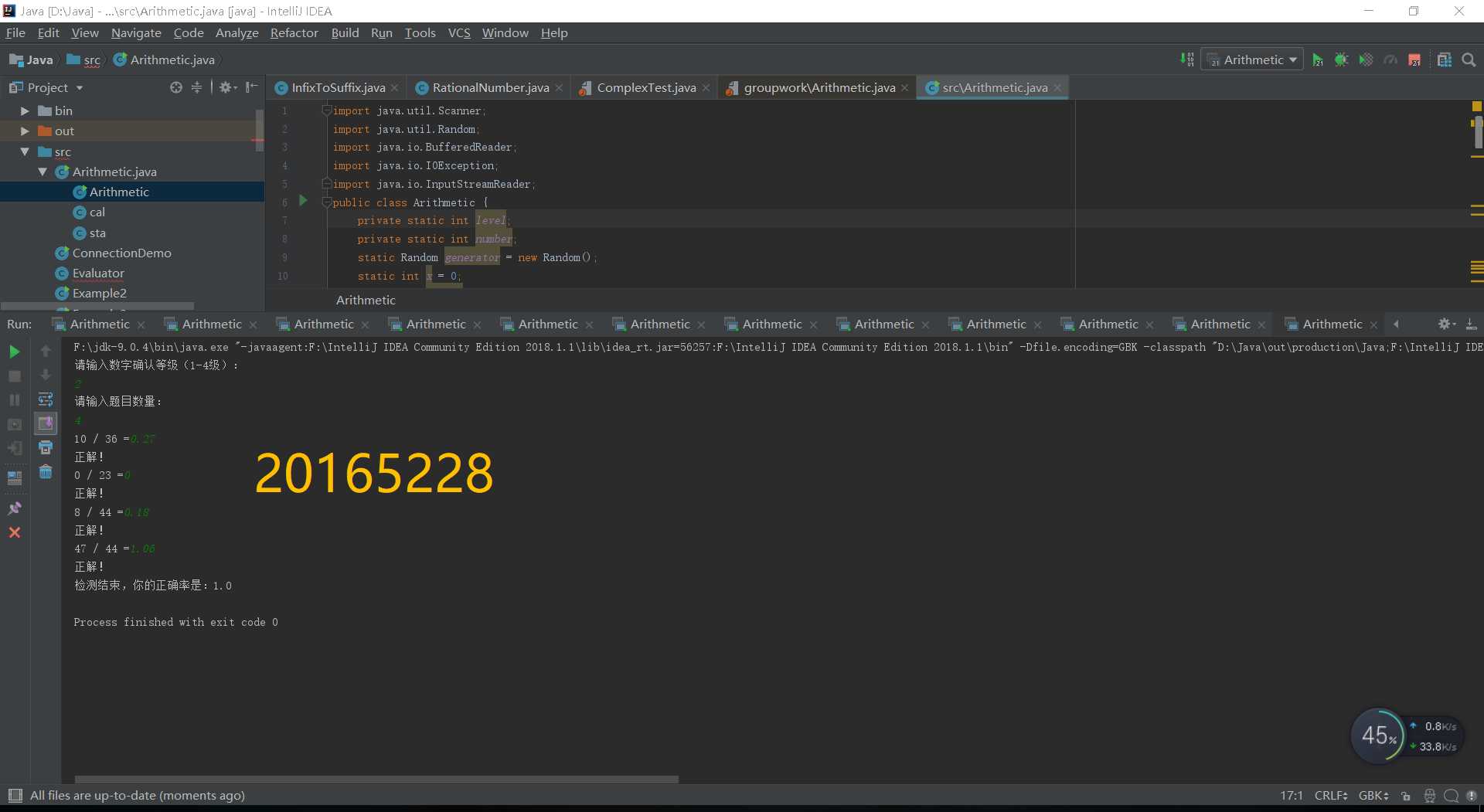Viewport: 1484px width, 812px height.
Task: Change CRLF line separator in status bar
Action: point(1331,795)
